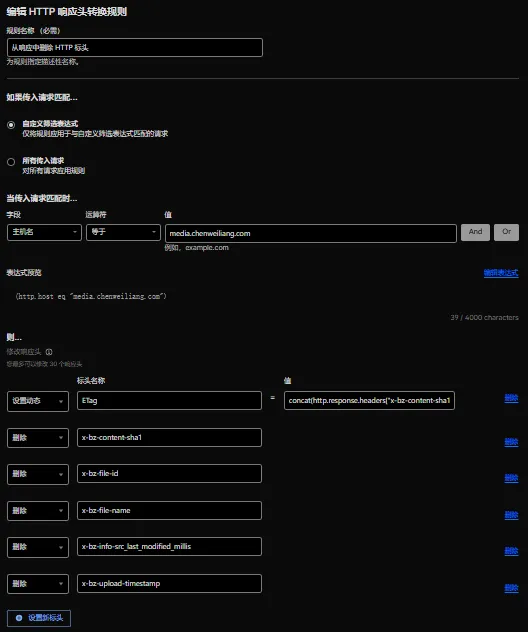This screenshot has width=528, height=632.
Task: Open action dropdown for x-bz-upload-timestamp row
Action: 38,584
